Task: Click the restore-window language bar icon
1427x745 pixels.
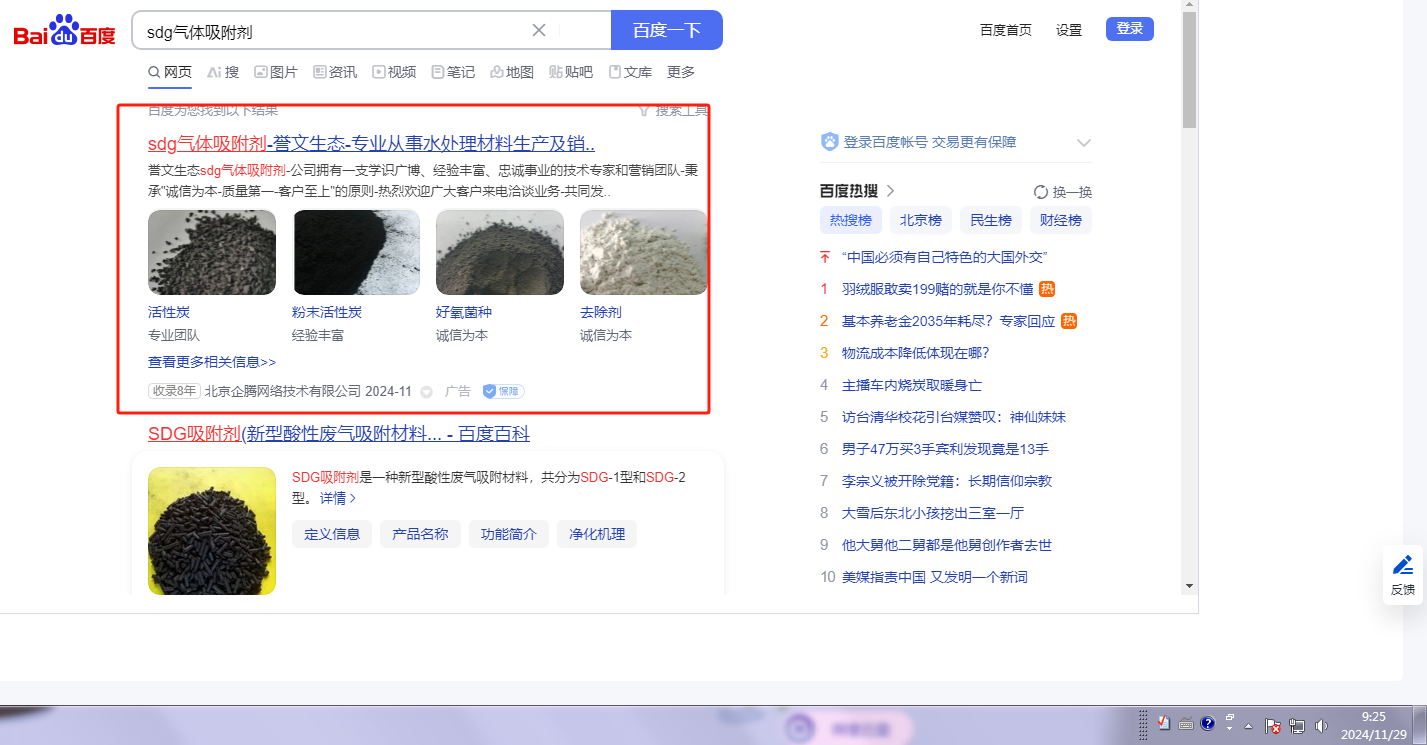Action: 1230,718
